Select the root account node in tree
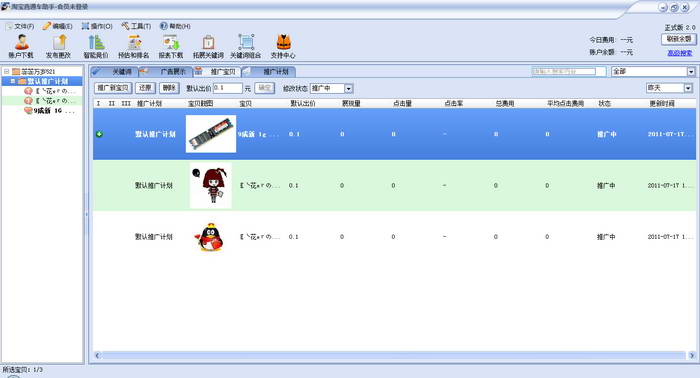 [38, 71]
